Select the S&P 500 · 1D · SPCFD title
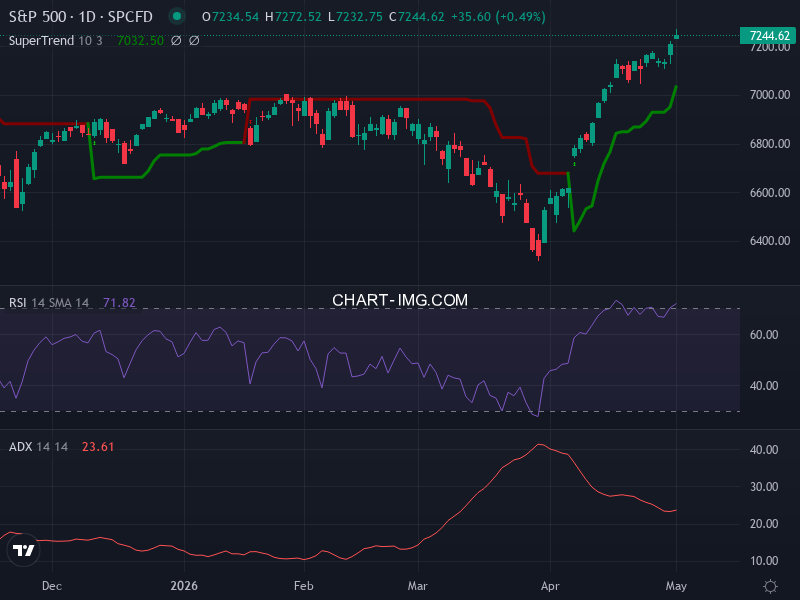 [x=81, y=17]
